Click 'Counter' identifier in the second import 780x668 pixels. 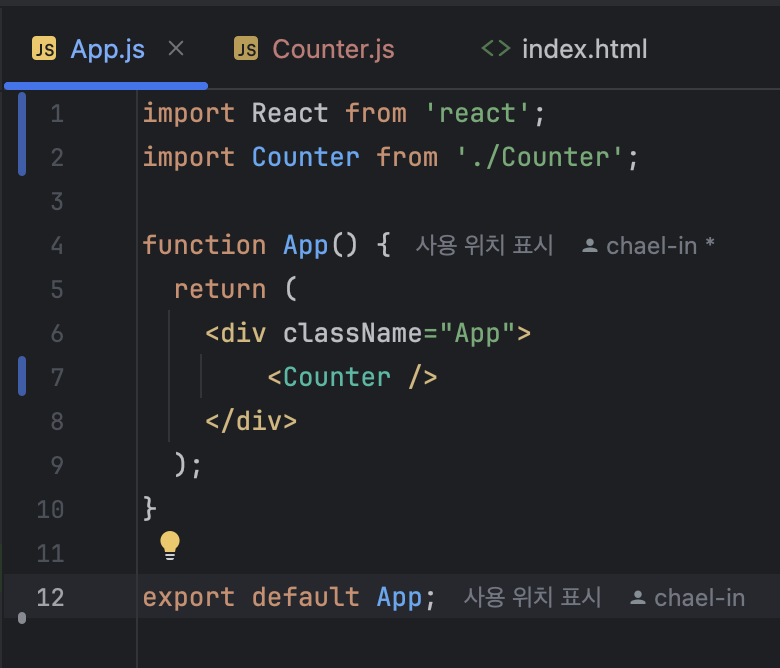(305, 157)
